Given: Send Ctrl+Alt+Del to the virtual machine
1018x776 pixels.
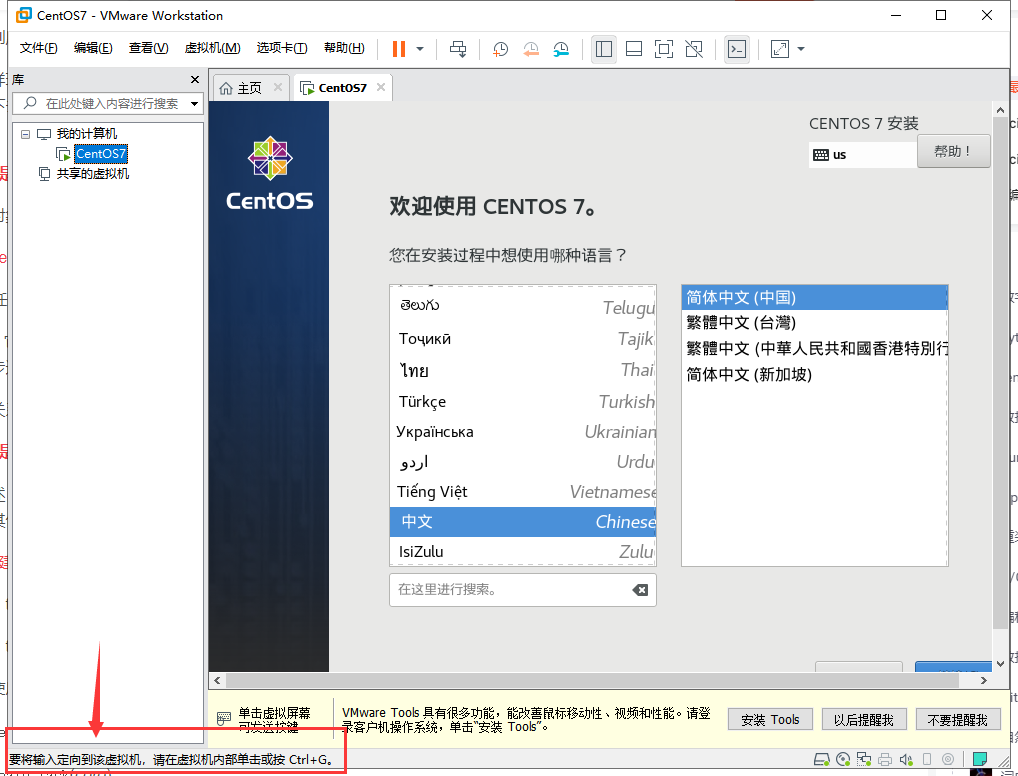Looking at the screenshot, I should click(458, 49).
